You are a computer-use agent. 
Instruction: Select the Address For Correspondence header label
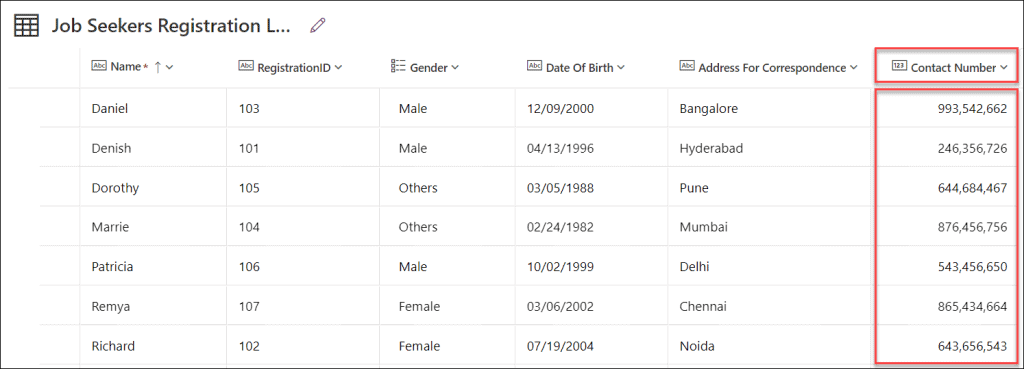773,67
